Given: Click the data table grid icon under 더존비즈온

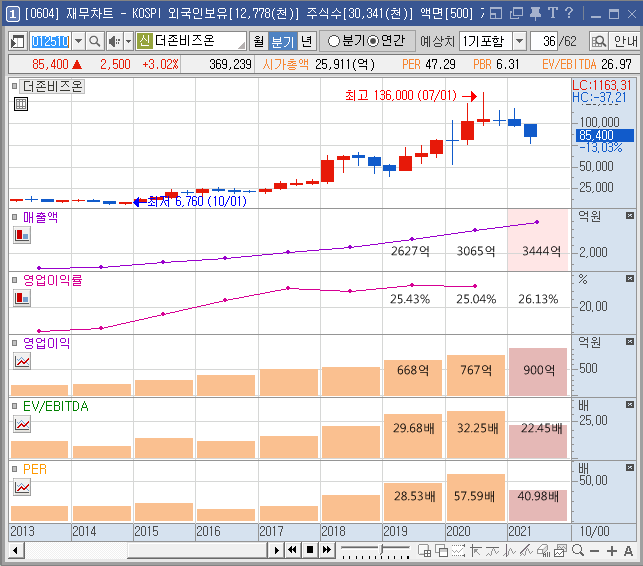Looking at the screenshot, I should point(21,104).
